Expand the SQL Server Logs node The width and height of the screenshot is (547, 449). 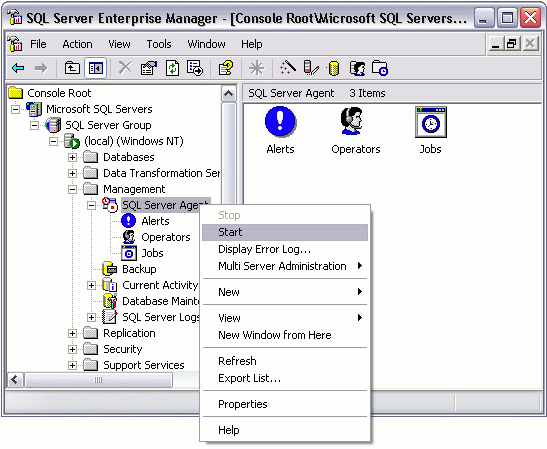click(91, 317)
